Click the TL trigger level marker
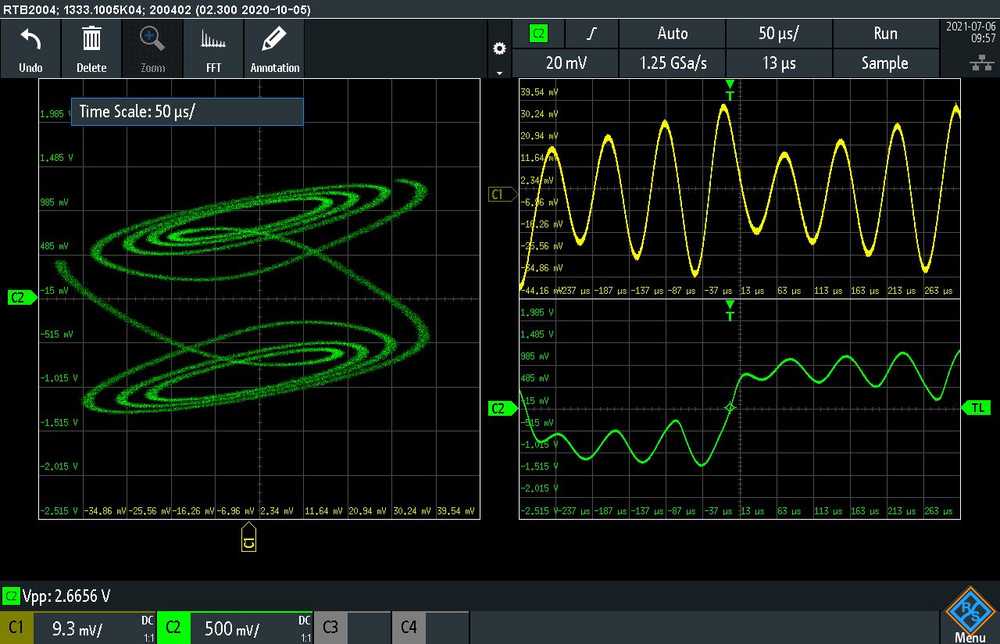 [976, 408]
